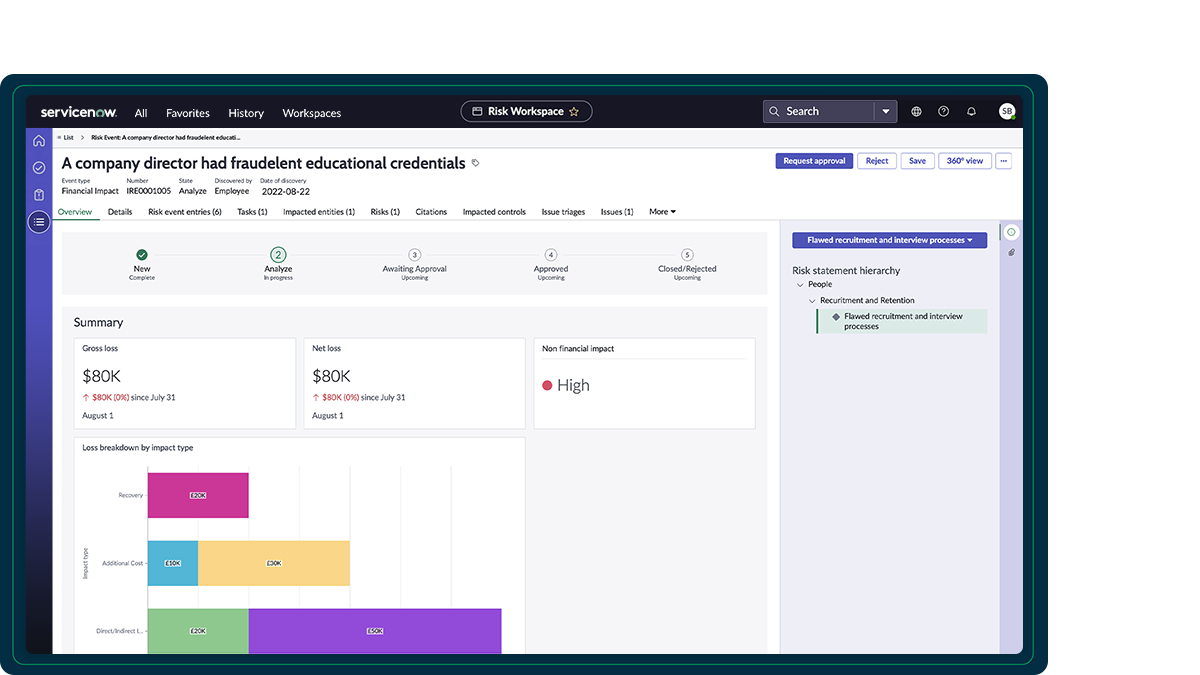Switch to the Risk event entries tab
This screenshot has height=675, width=1200.
[x=185, y=212]
